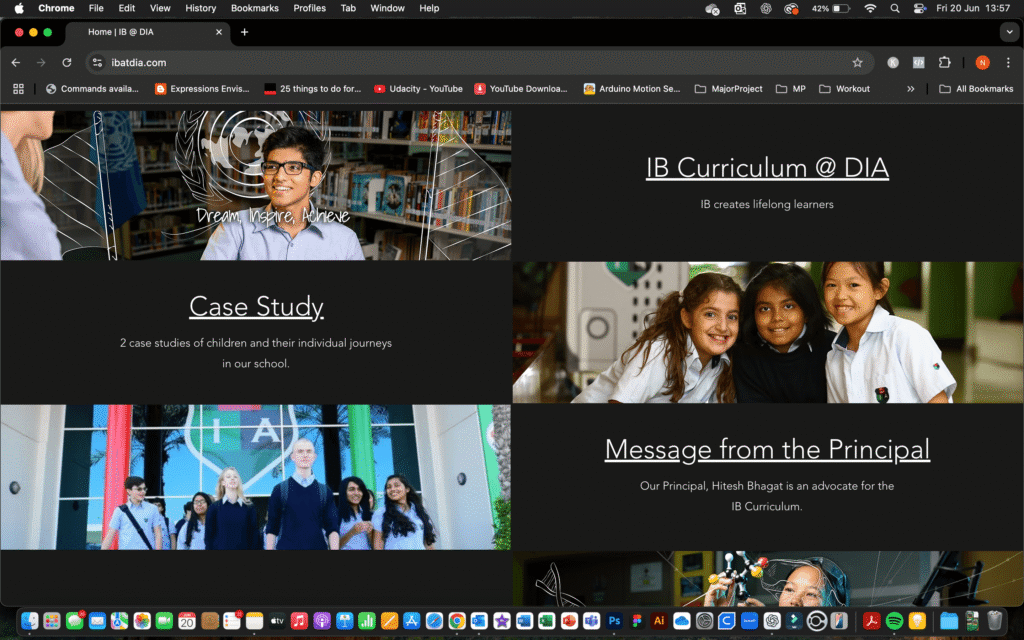Launch Photoshop from the Dock
Viewport: 1024px width, 640px height.
[x=614, y=621]
